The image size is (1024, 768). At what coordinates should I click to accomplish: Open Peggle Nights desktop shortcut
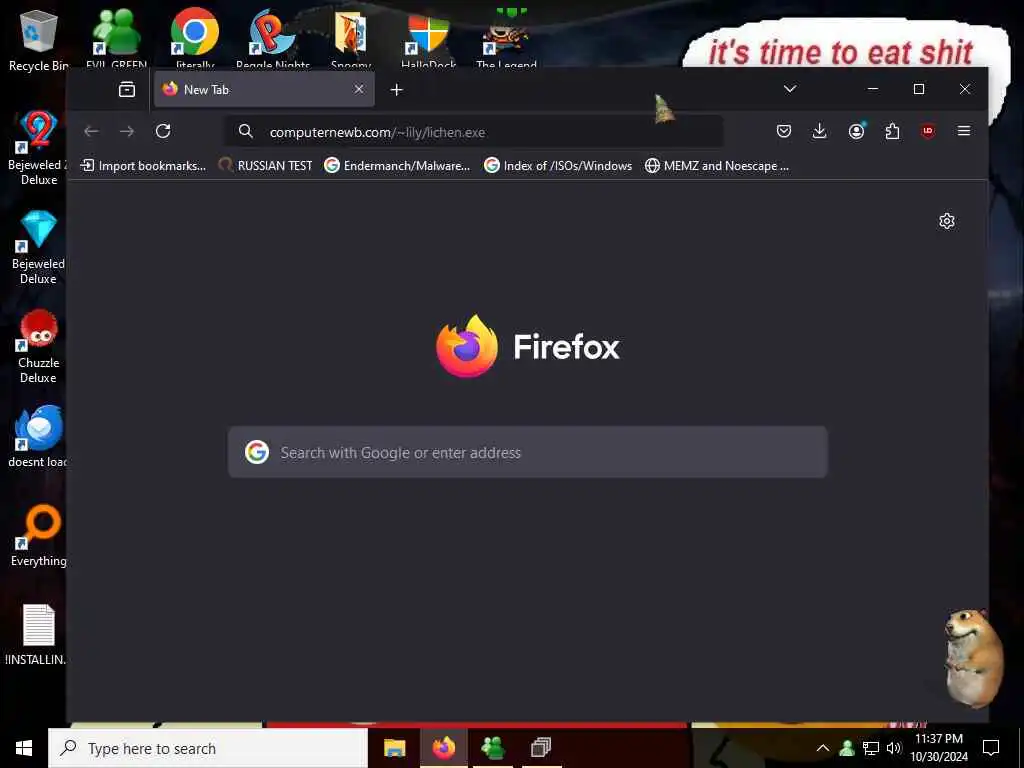tap(272, 39)
